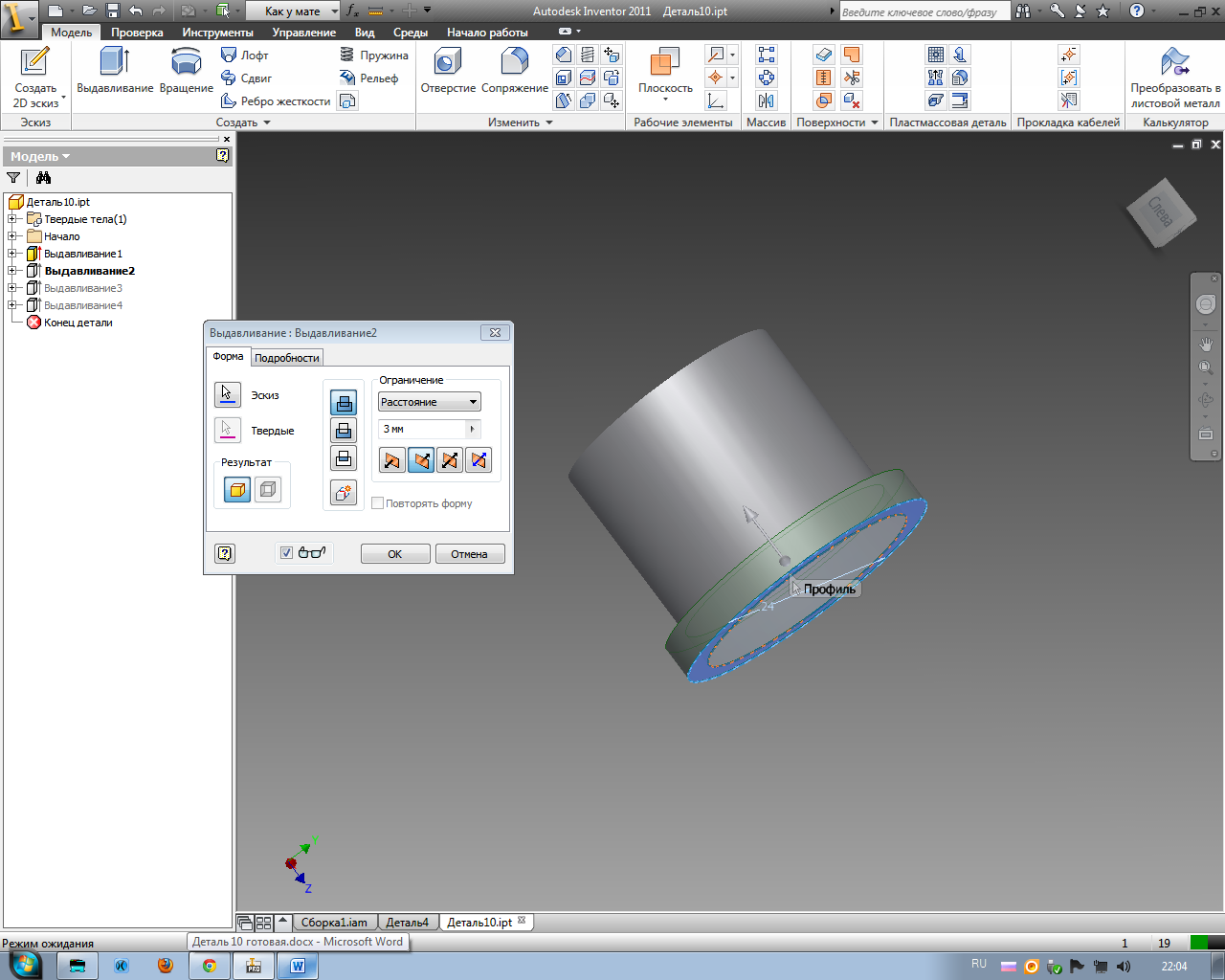Switch to the Подробности dialog tab
This screenshot has height=980, width=1225.
point(287,358)
